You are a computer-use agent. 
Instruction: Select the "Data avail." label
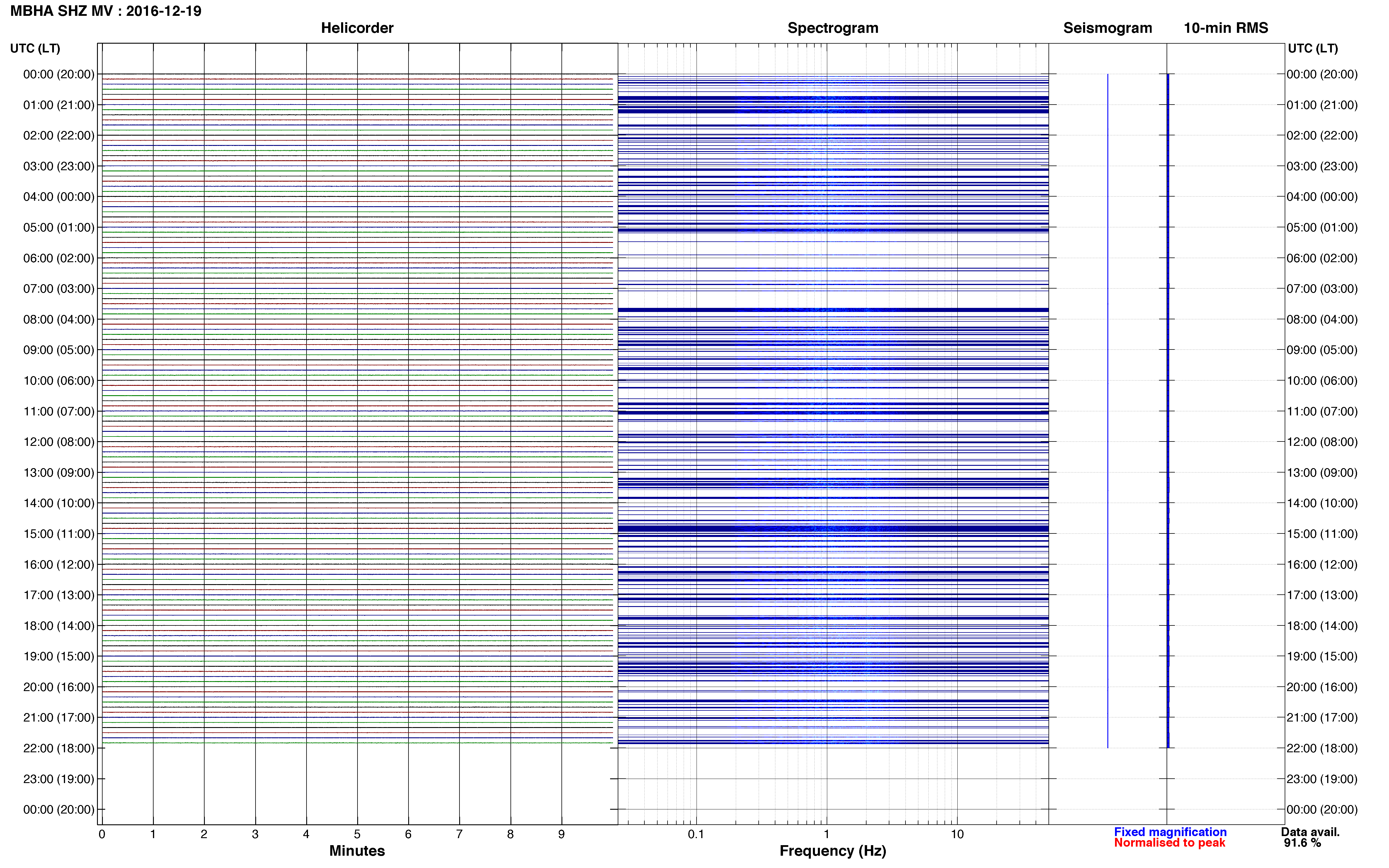(1310, 832)
